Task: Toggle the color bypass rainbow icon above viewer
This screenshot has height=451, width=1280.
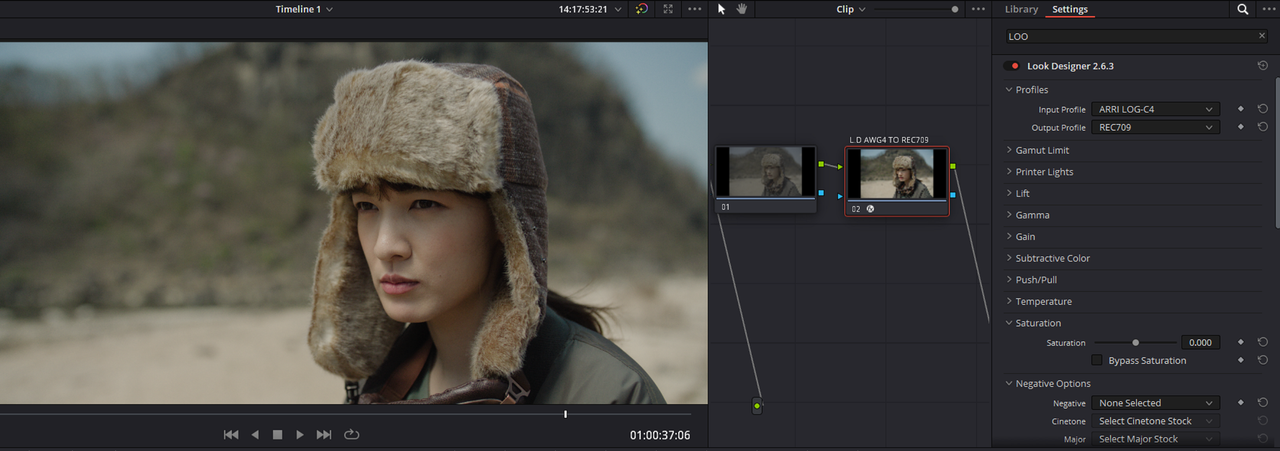Action: (x=642, y=9)
